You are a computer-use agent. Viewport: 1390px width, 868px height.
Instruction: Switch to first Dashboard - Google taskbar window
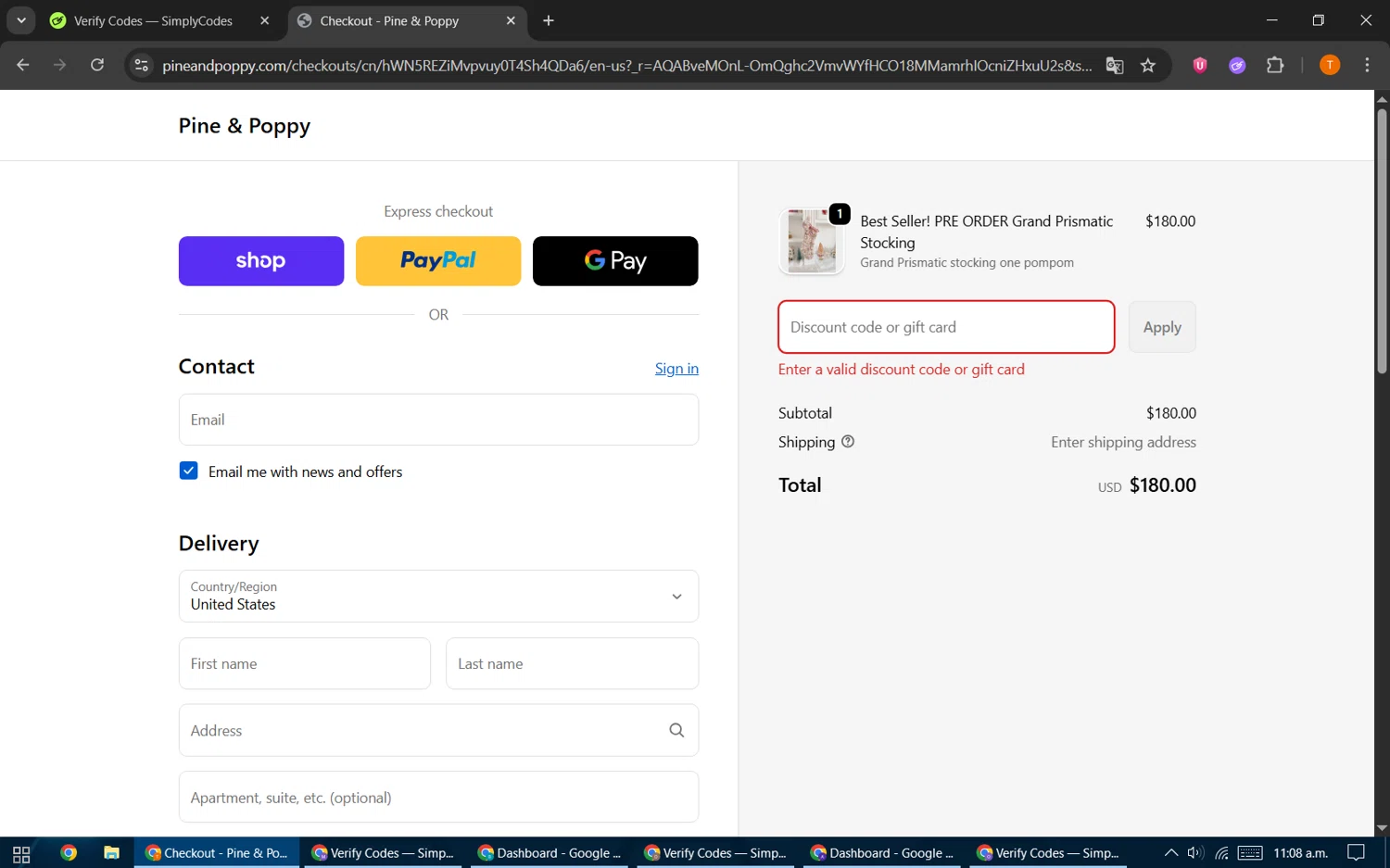(550, 853)
